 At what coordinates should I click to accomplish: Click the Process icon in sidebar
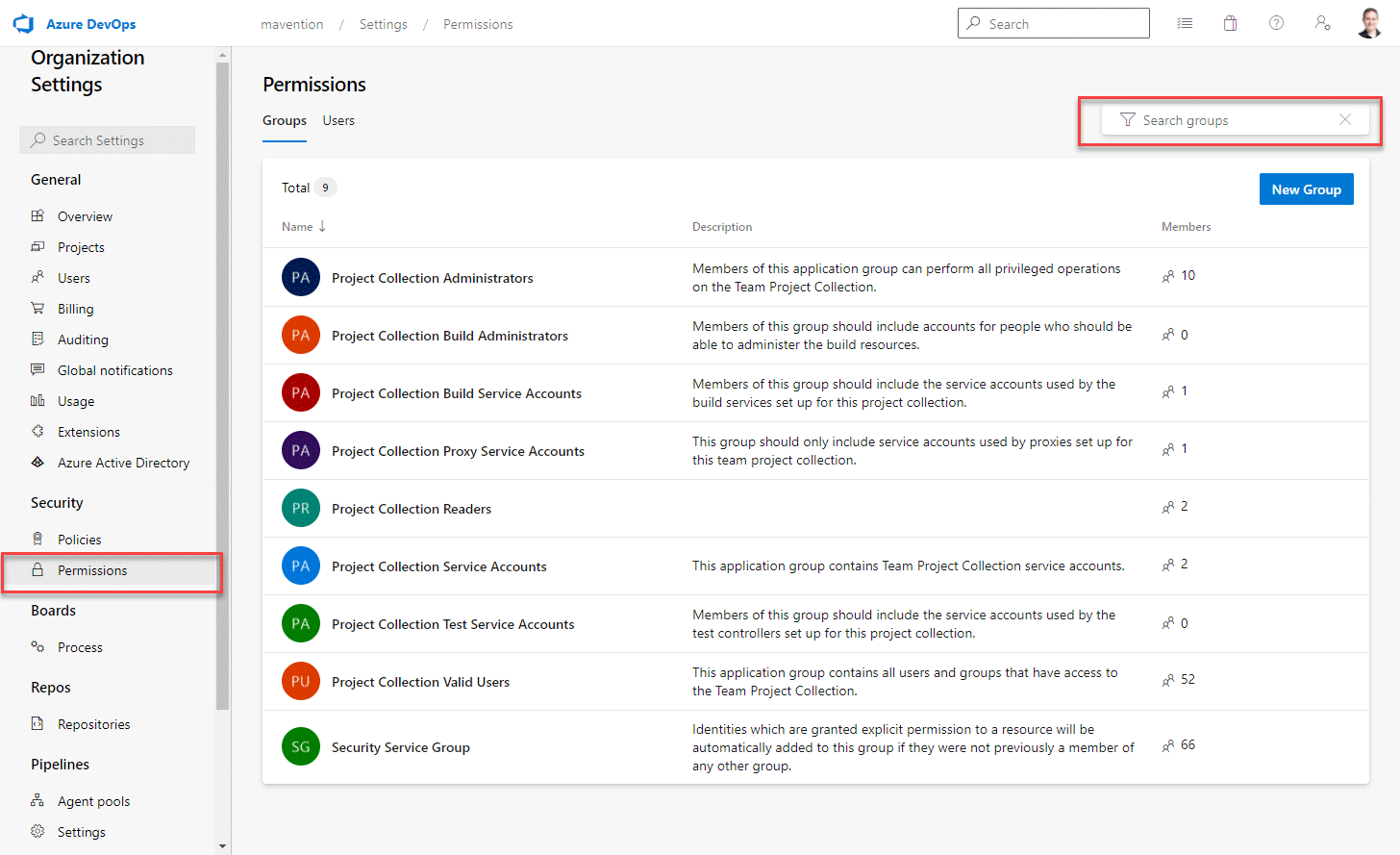pos(37,646)
